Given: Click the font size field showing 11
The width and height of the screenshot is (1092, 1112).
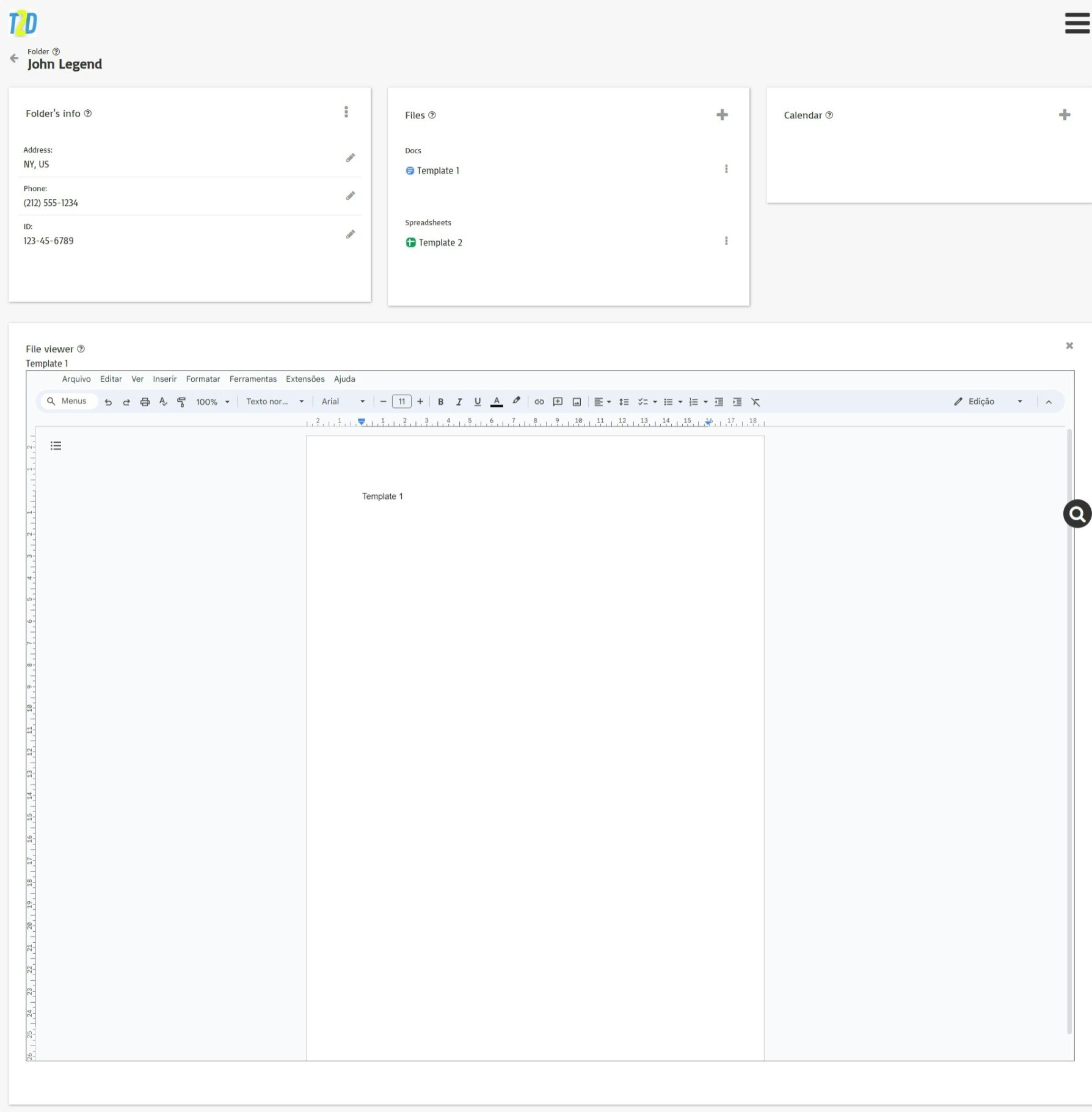Looking at the screenshot, I should click(402, 402).
